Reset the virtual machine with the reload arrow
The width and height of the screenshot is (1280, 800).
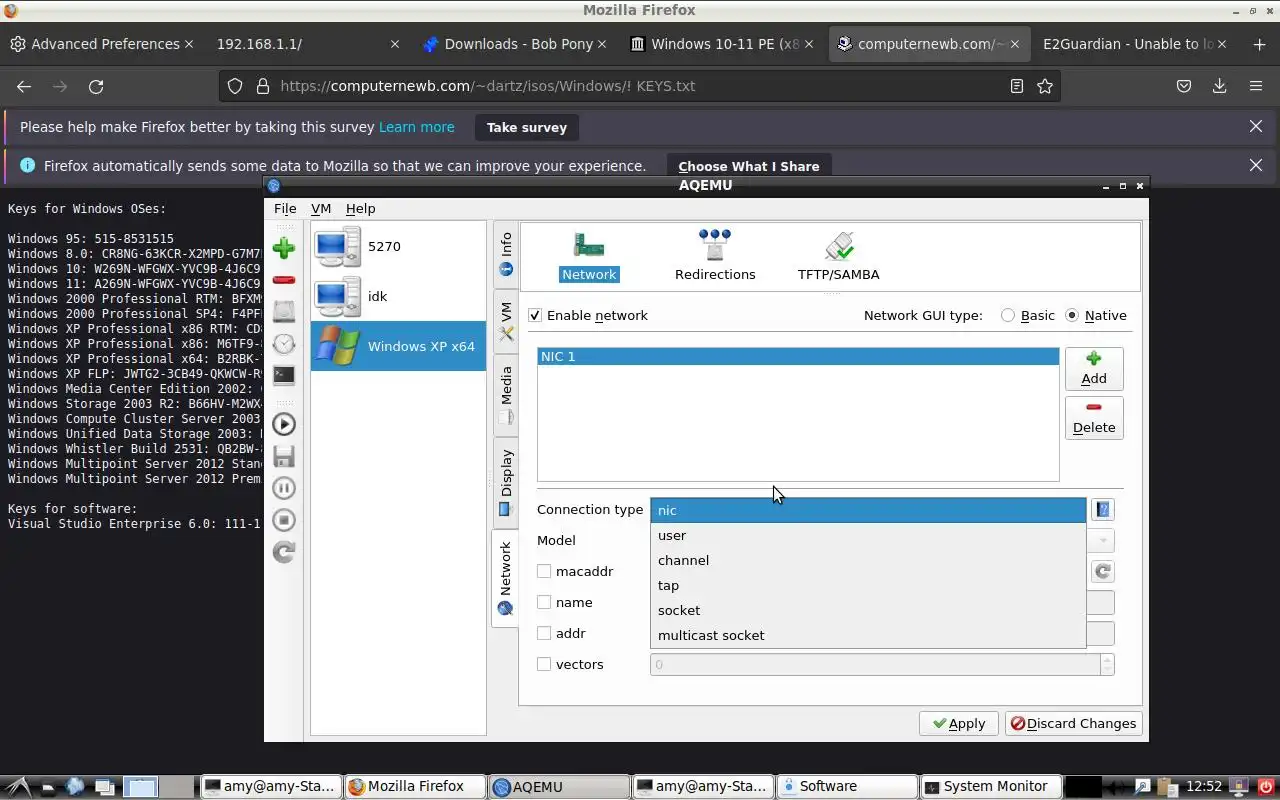click(x=284, y=552)
